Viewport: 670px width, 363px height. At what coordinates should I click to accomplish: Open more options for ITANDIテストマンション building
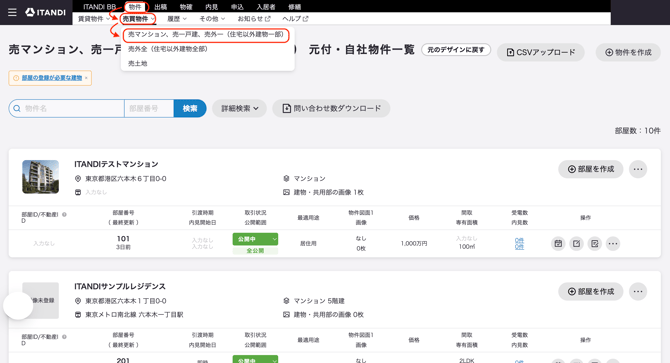[x=638, y=169]
